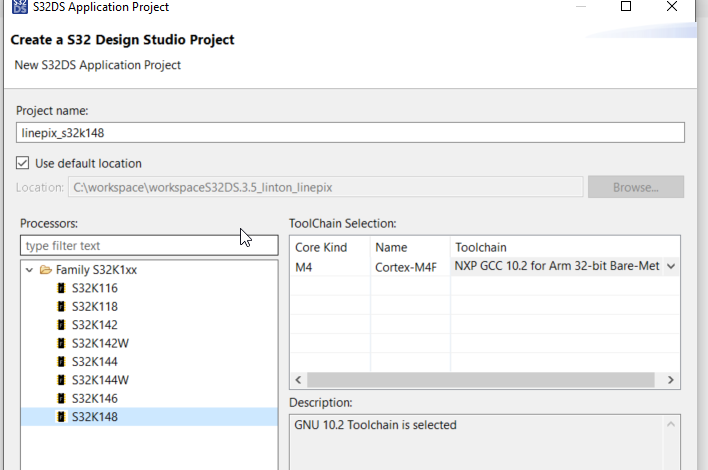Click the toolchain table left scroll arrow
708x470 pixels.
point(297,380)
